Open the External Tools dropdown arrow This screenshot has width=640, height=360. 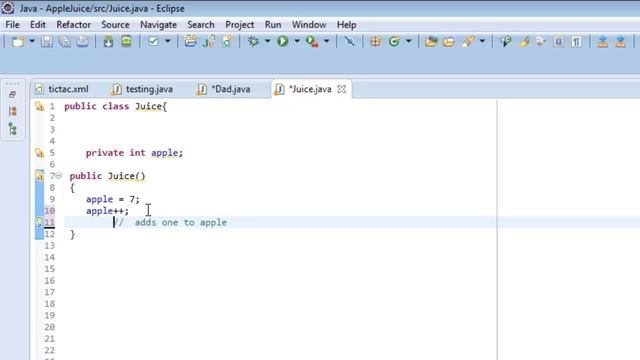(x=327, y=42)
